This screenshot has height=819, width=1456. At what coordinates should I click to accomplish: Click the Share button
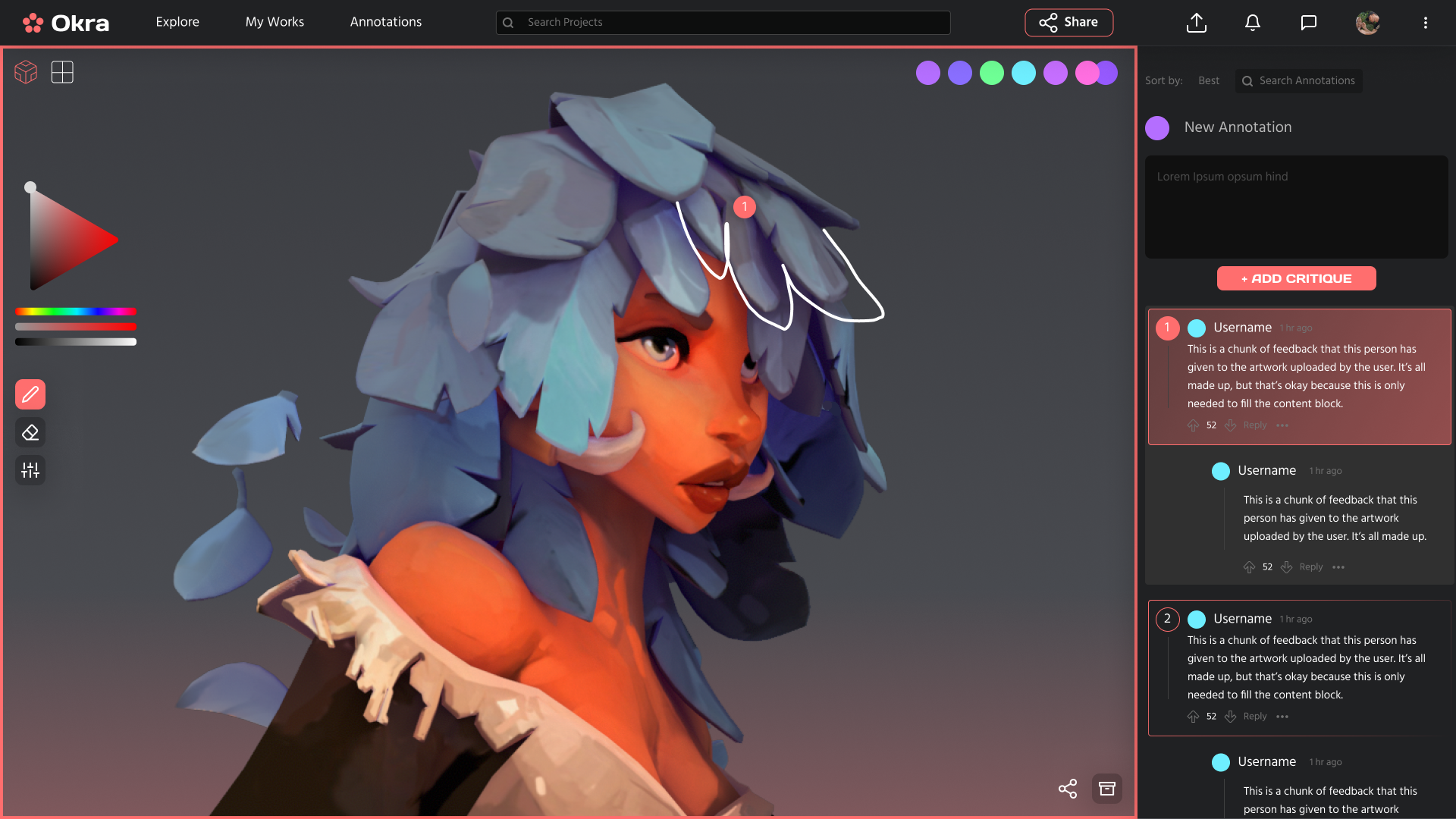point(1069,23)
